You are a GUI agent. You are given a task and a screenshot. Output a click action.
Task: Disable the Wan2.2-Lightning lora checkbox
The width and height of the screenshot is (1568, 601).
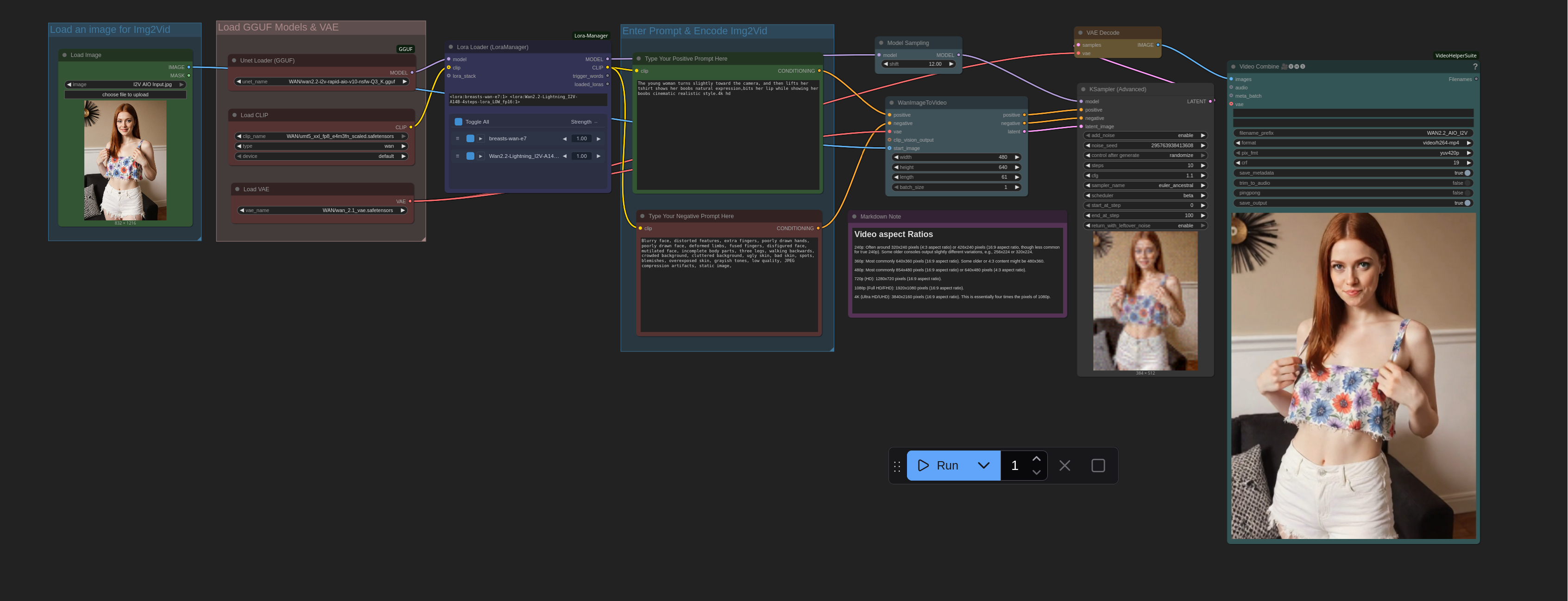[x=470, y=157]
